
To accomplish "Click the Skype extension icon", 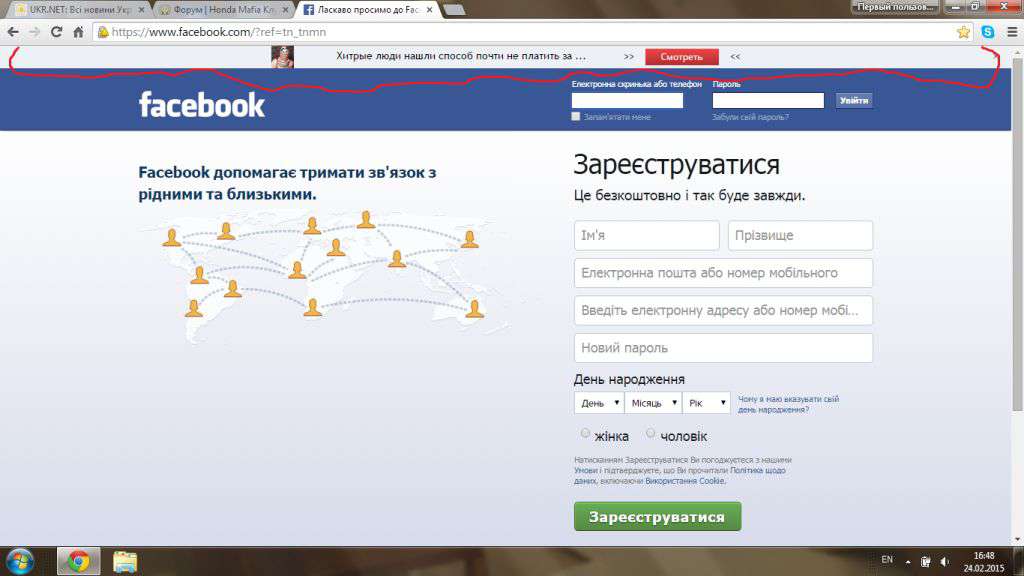I will click(988, 32).
